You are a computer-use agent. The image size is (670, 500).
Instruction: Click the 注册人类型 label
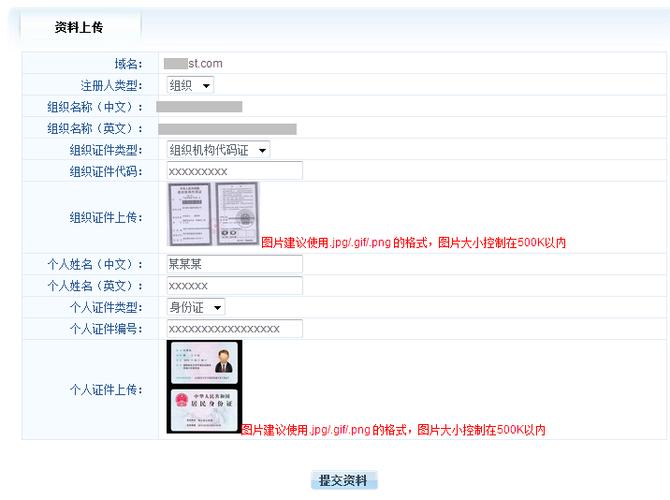click(x=112, y=85)
